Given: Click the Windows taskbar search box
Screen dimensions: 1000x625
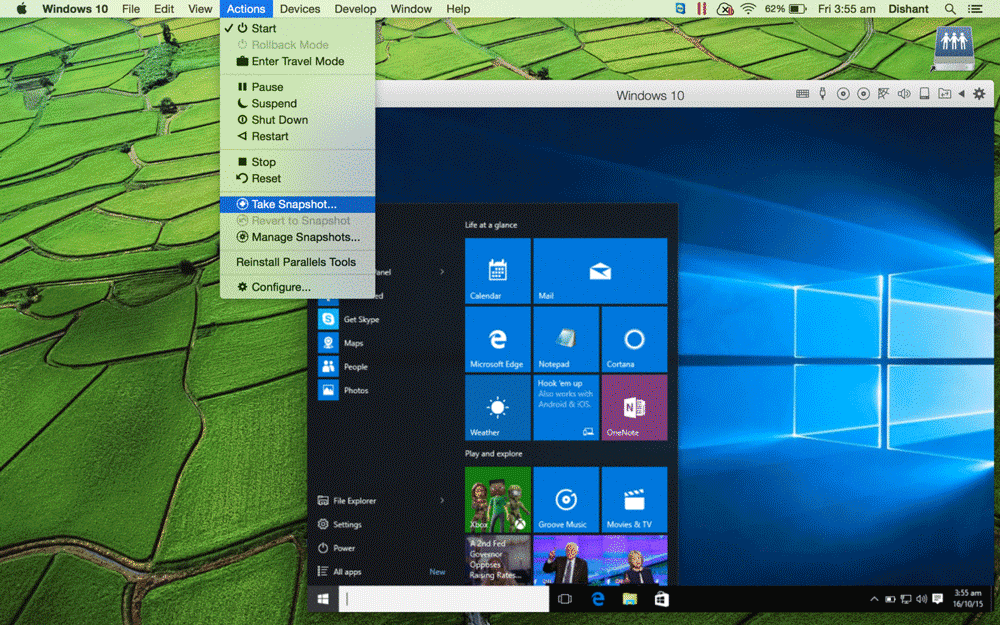Looking at the screenshot, I should tap(443, 599).
